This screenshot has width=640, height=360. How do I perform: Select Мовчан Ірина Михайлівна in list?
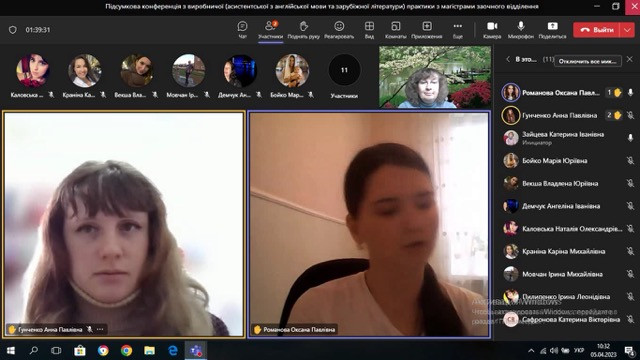pos(568,274)
